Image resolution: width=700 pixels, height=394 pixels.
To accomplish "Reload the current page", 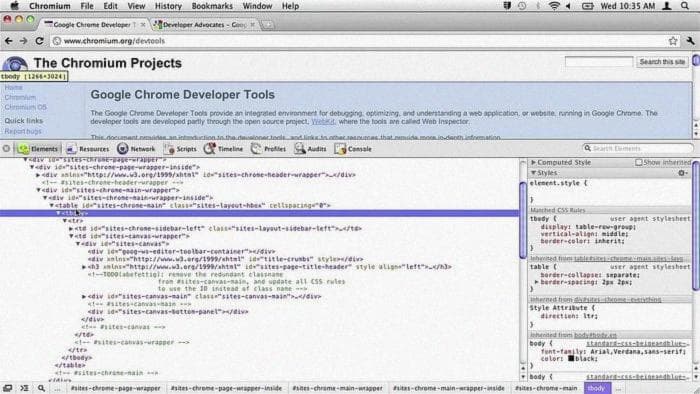I will (x=39, y=41).
